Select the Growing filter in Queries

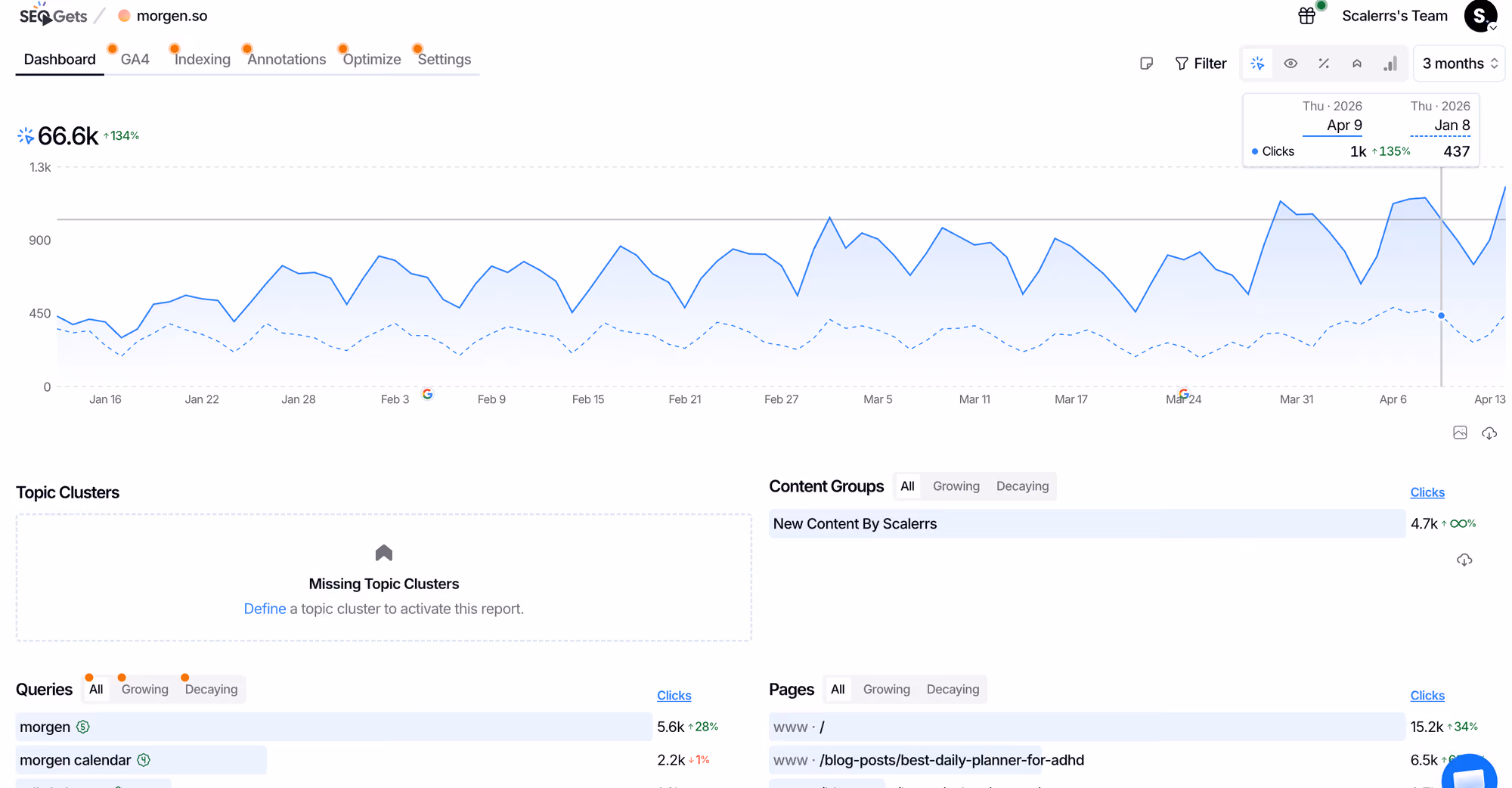[144, 689]
